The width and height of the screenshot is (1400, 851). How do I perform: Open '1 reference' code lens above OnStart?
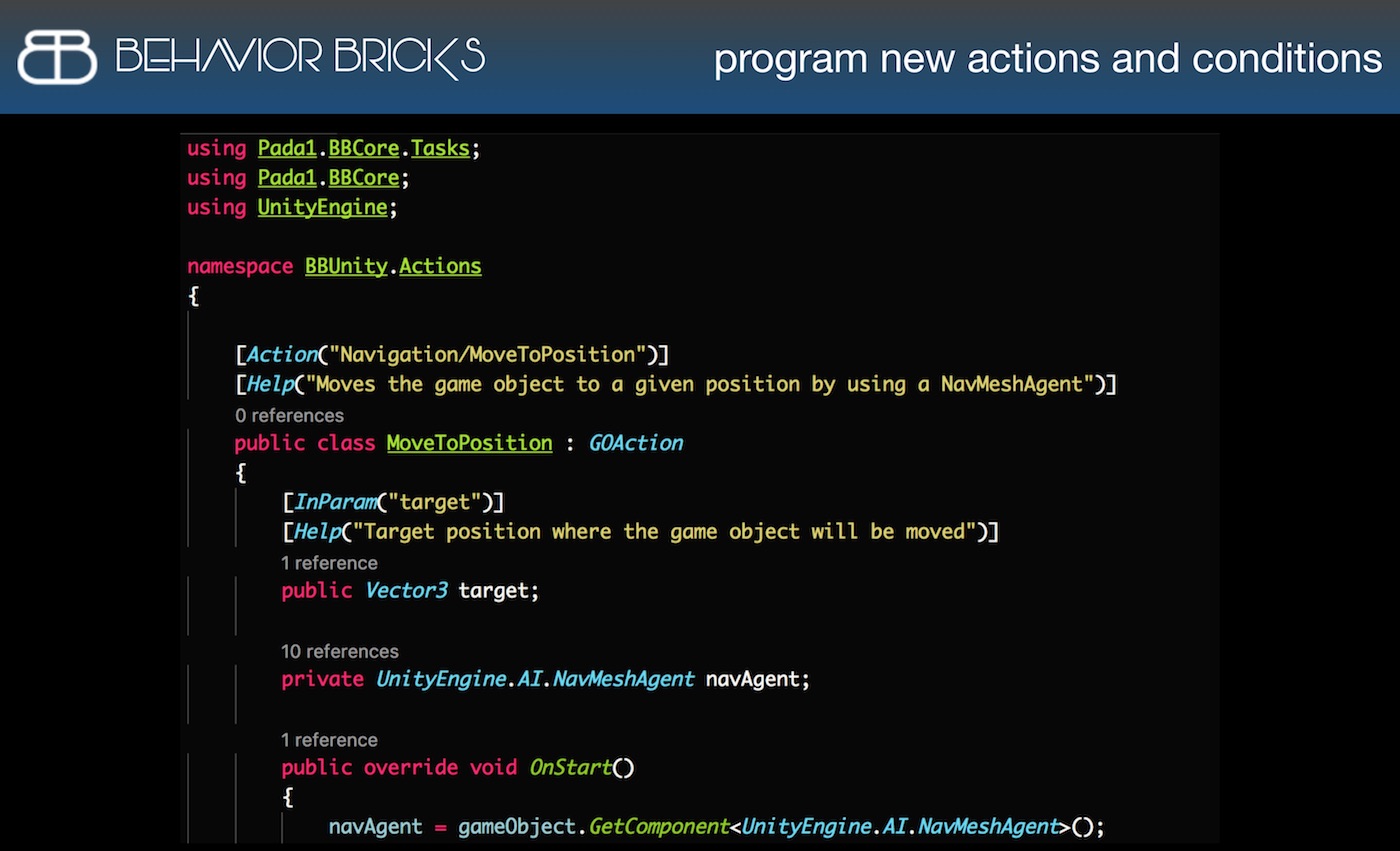(x=329, y=740)
